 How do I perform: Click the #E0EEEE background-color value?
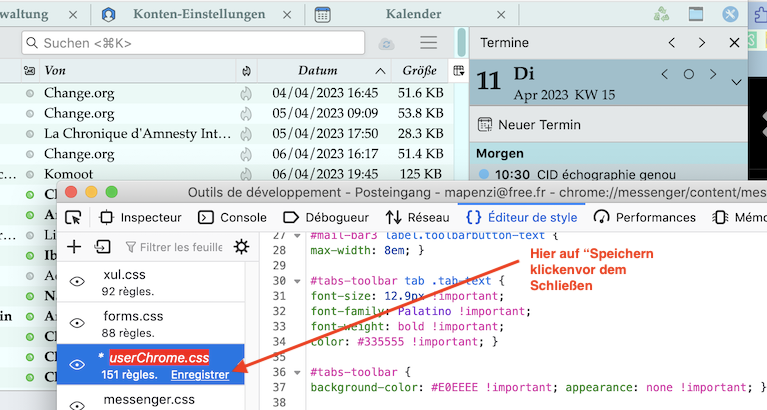[x=454, y=387]
